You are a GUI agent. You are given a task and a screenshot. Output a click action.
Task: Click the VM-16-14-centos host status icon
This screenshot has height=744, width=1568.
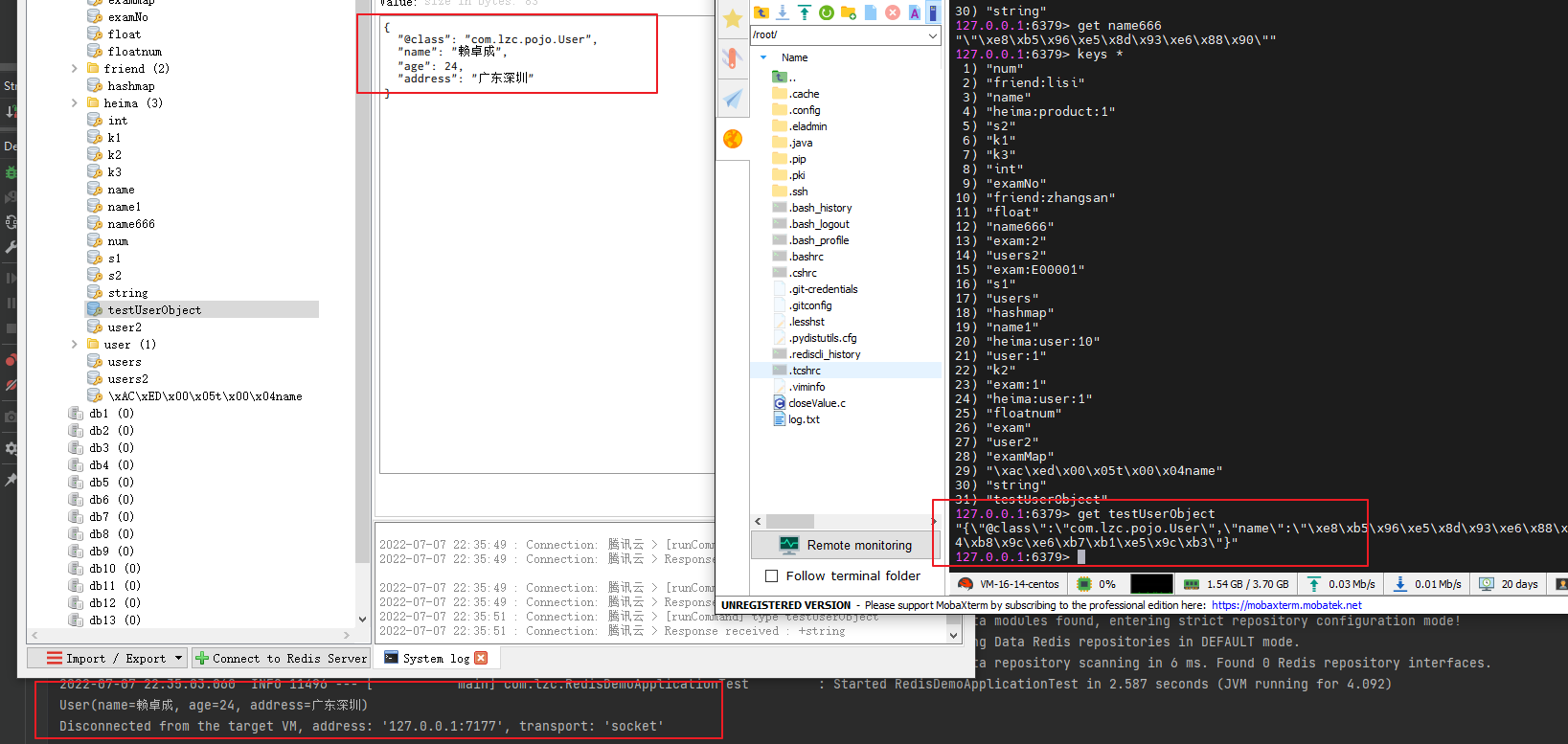(966, 583)
